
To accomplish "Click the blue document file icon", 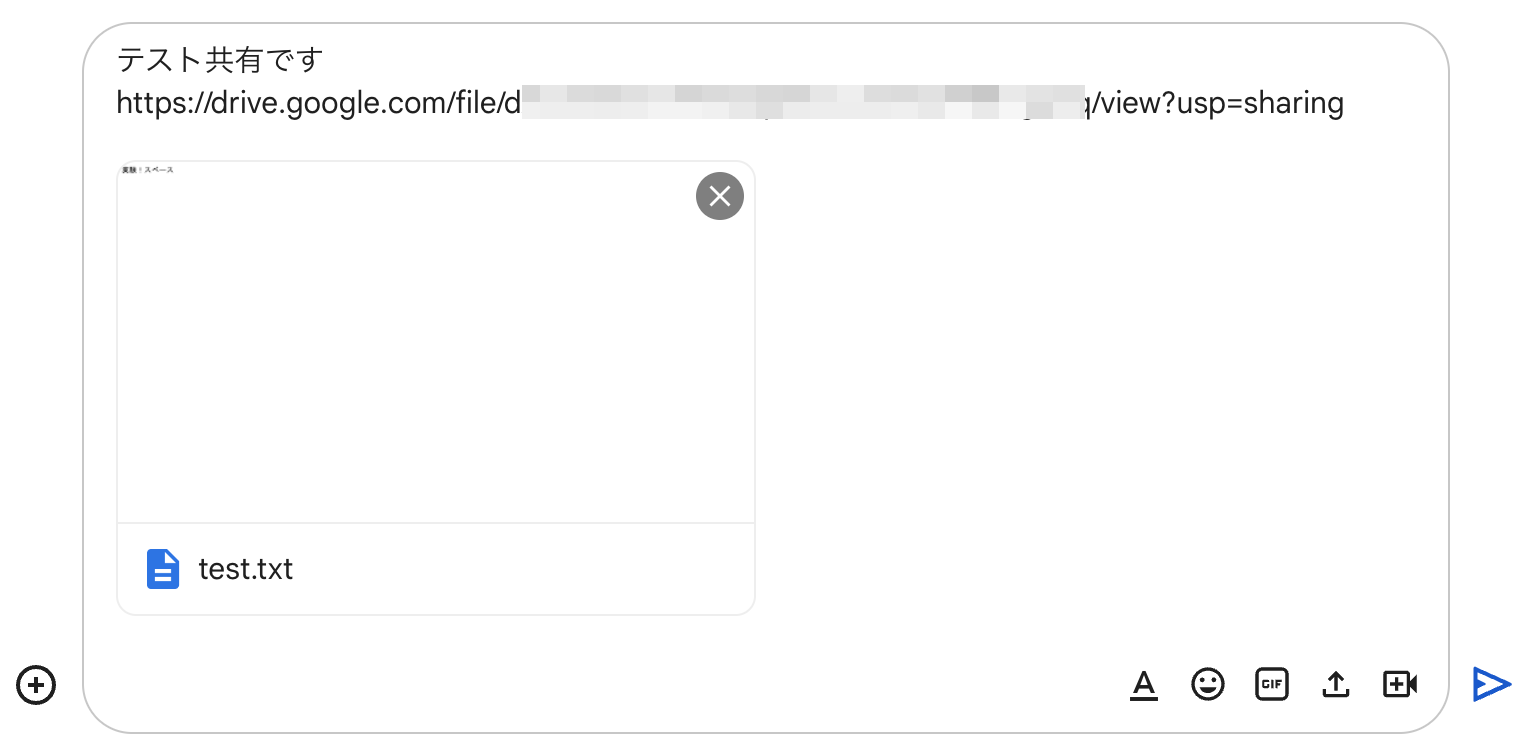I will (x=163, y=569).
